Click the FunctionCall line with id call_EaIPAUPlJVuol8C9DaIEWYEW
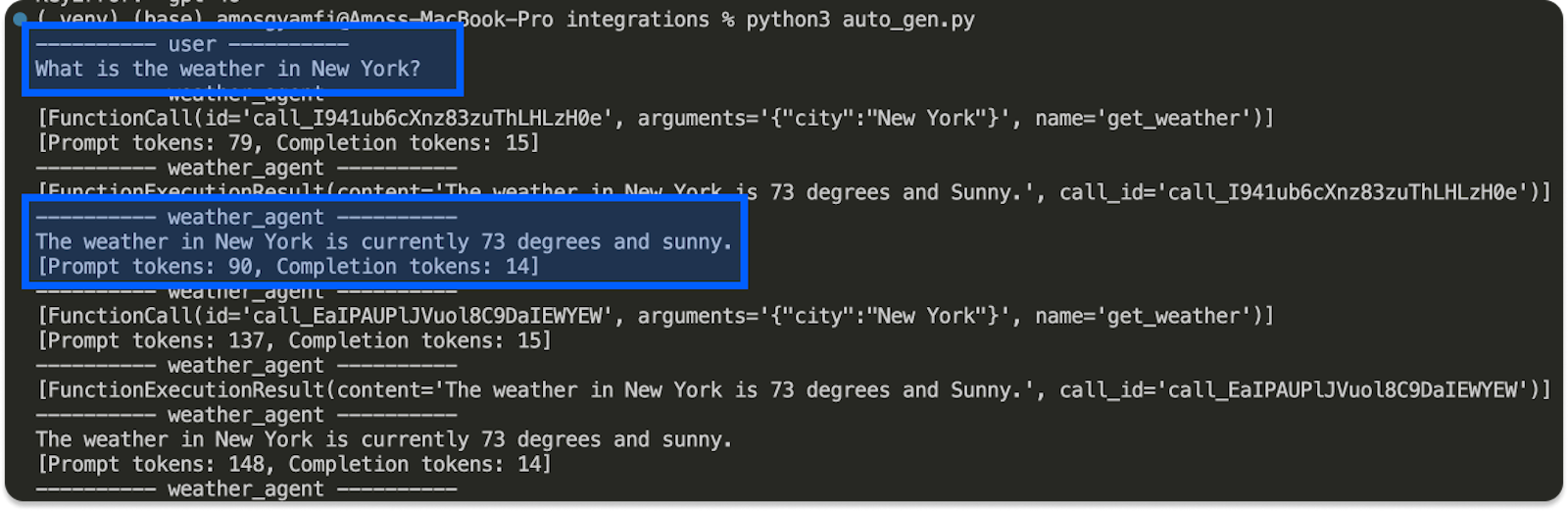The height and width of the screenshot is (511, 1568). 655,316
